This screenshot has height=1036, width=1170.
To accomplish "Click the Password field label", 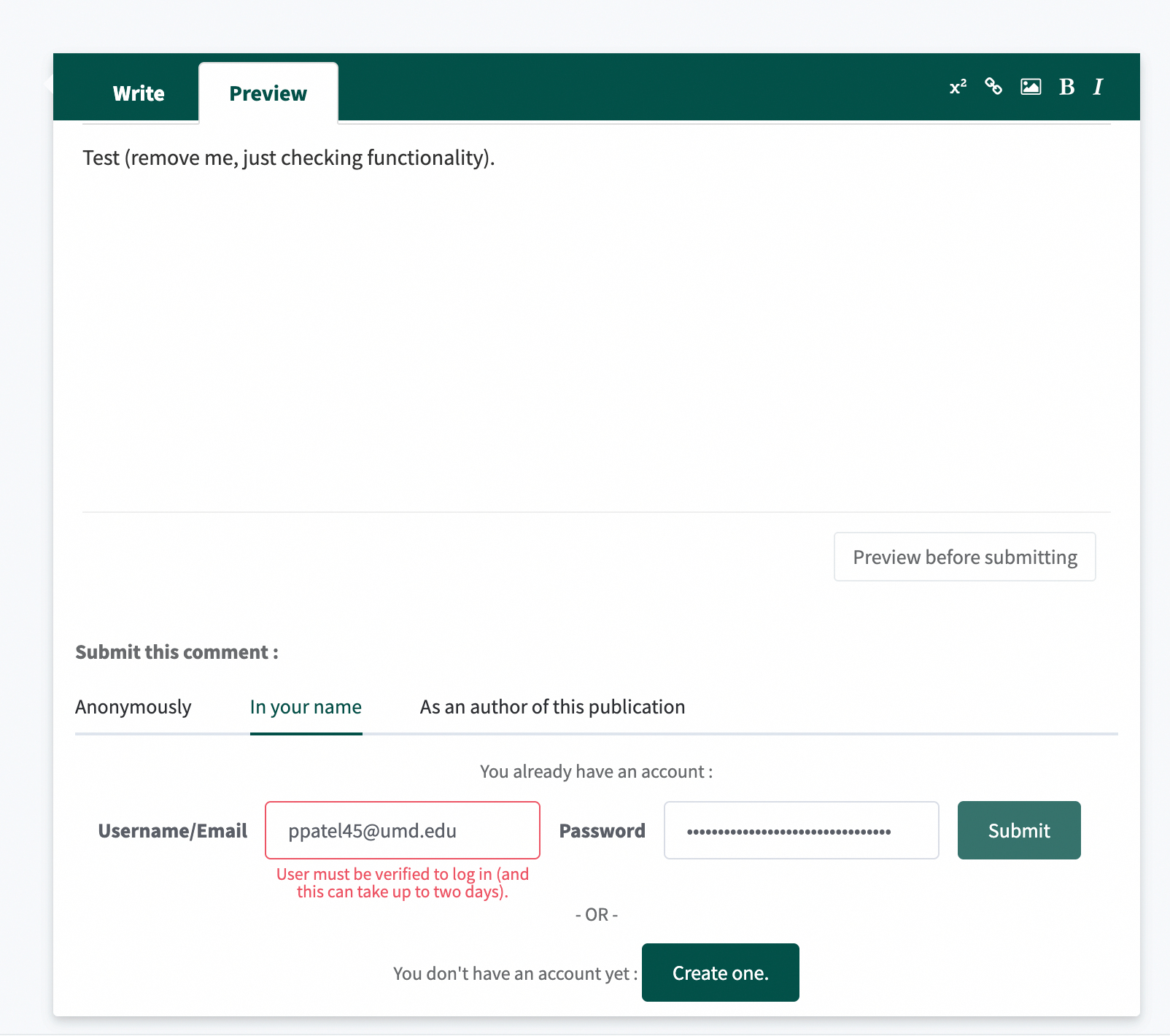I will [602, 831].
